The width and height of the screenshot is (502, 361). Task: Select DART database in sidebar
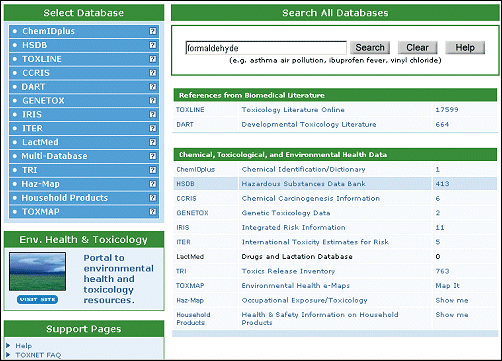click(33, 87)
